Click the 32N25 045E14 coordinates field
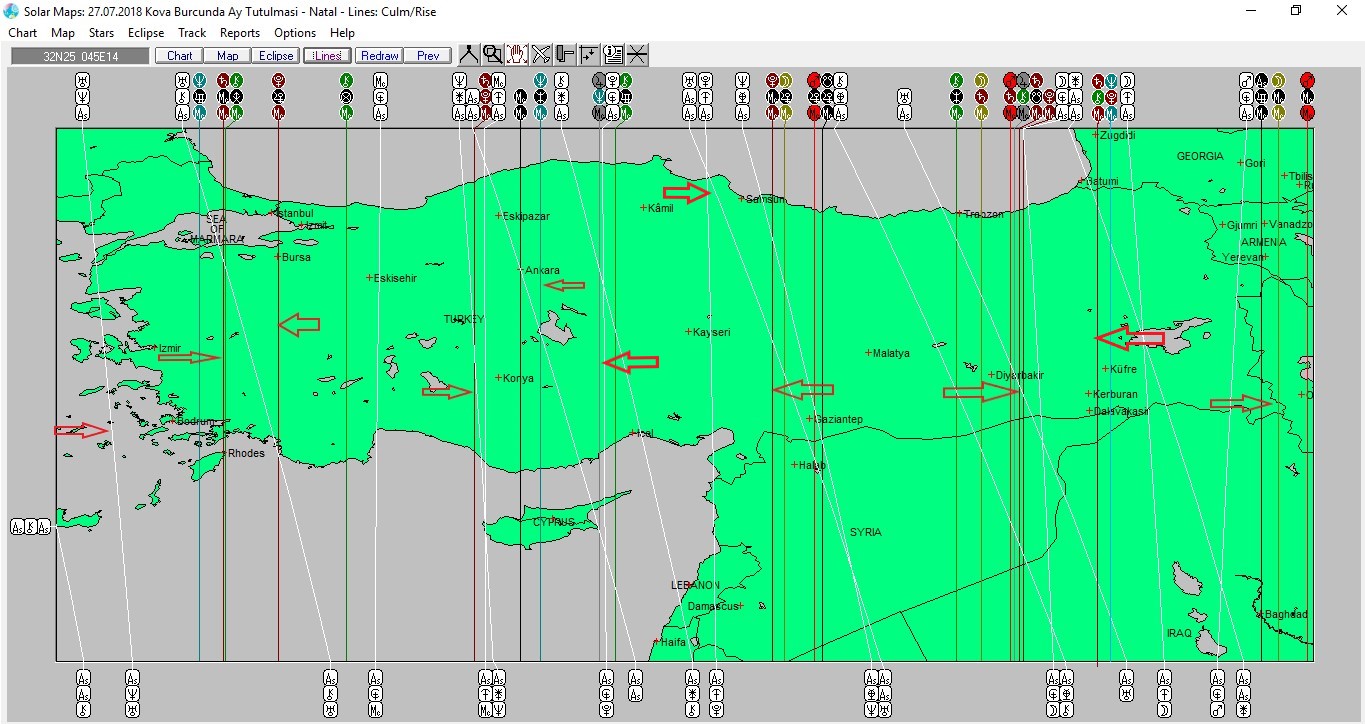The height and width of the screenshot is (724, 1365). tap(80, 56)
